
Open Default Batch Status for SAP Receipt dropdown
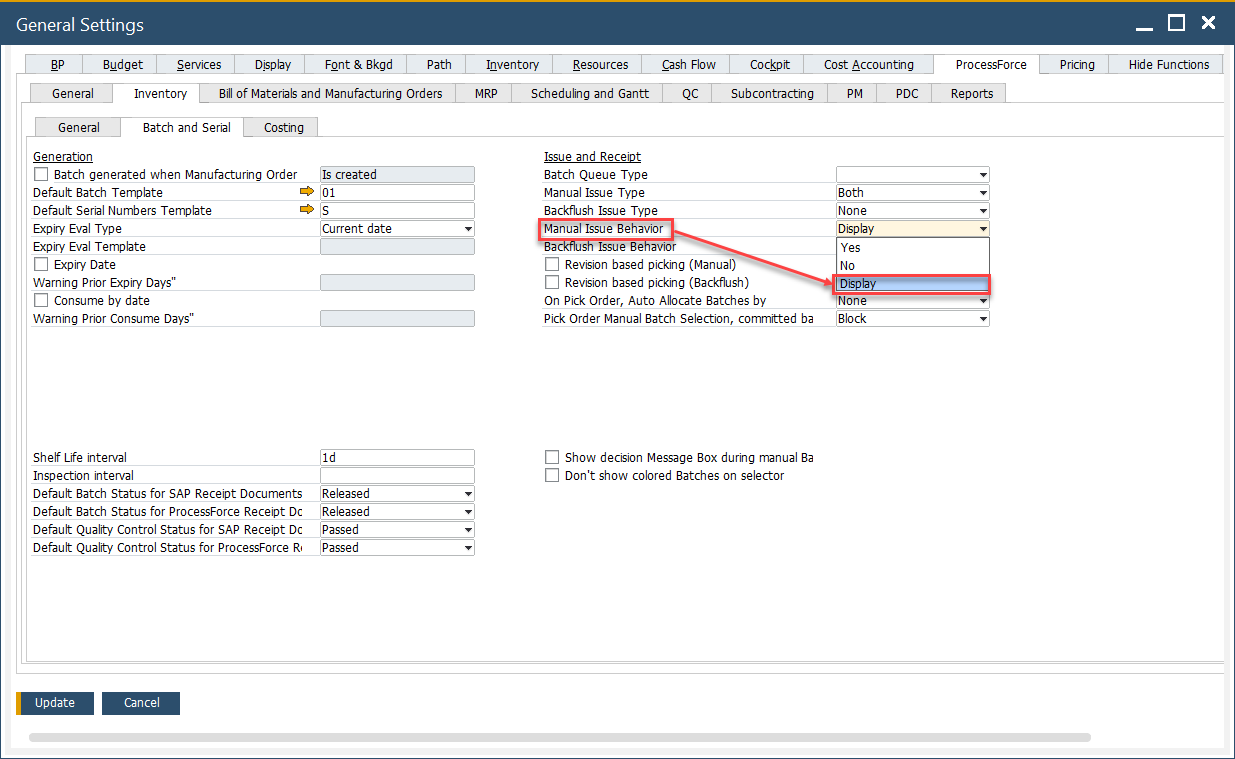466,493
